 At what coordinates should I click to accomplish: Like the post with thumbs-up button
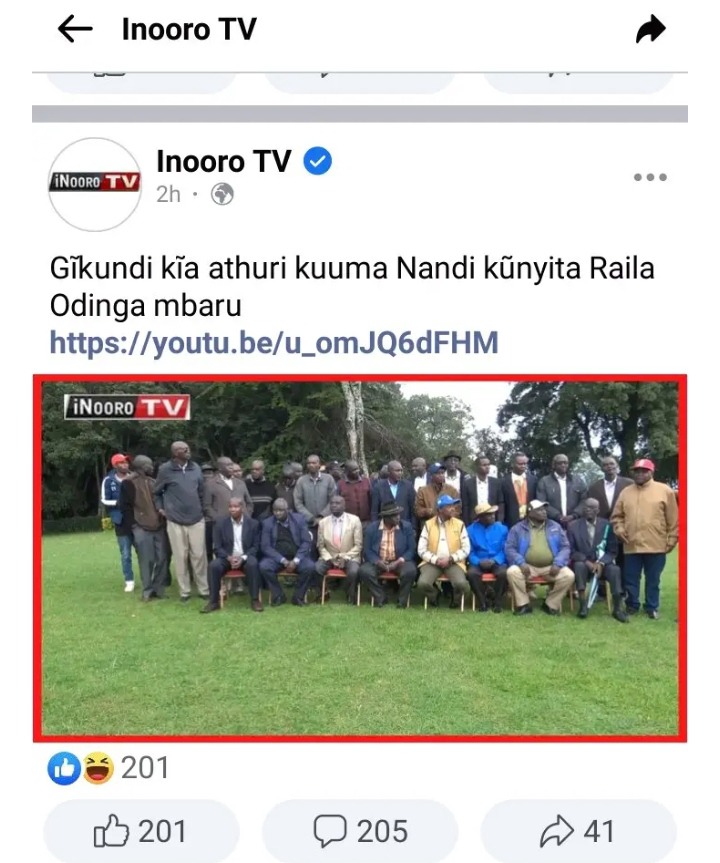140,831
